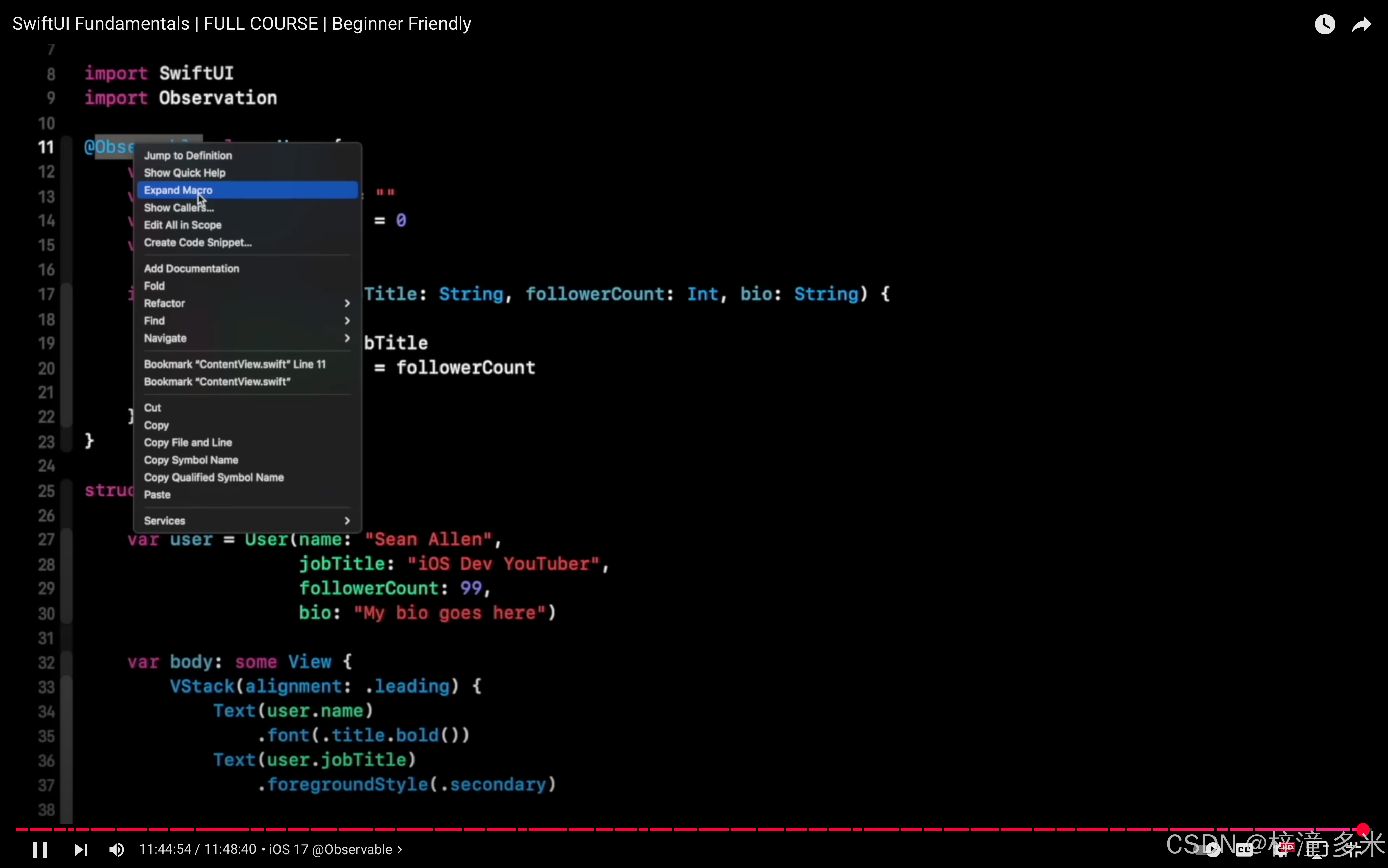
Task: Click the Share arrow icon
Action: point(1361,24)
